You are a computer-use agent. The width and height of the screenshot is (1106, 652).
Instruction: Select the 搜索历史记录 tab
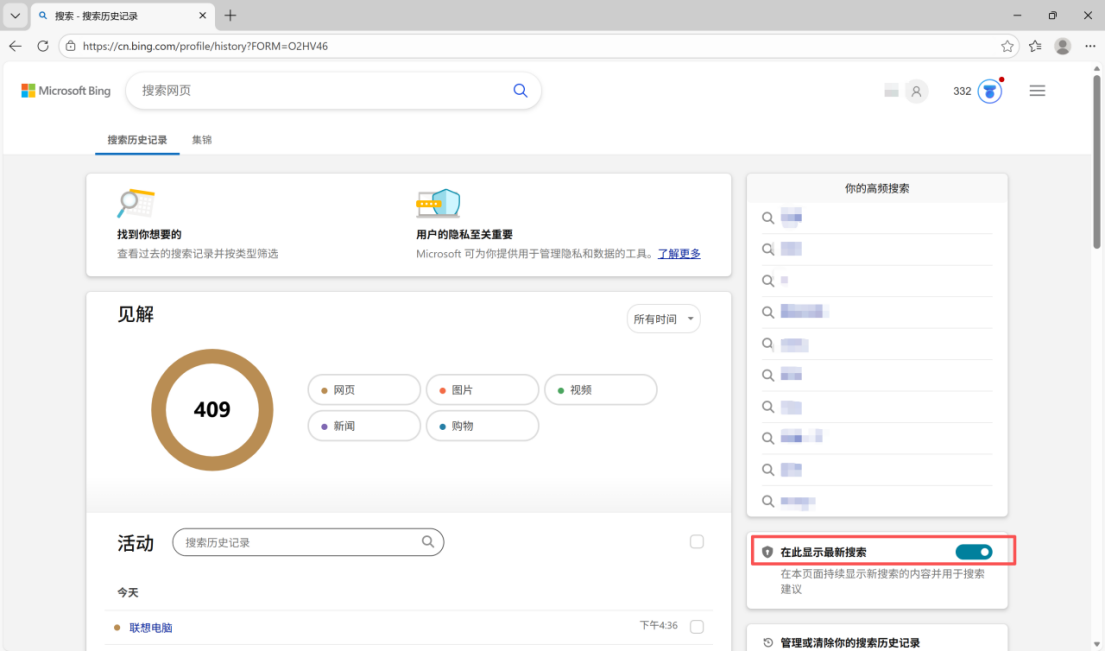137,140
